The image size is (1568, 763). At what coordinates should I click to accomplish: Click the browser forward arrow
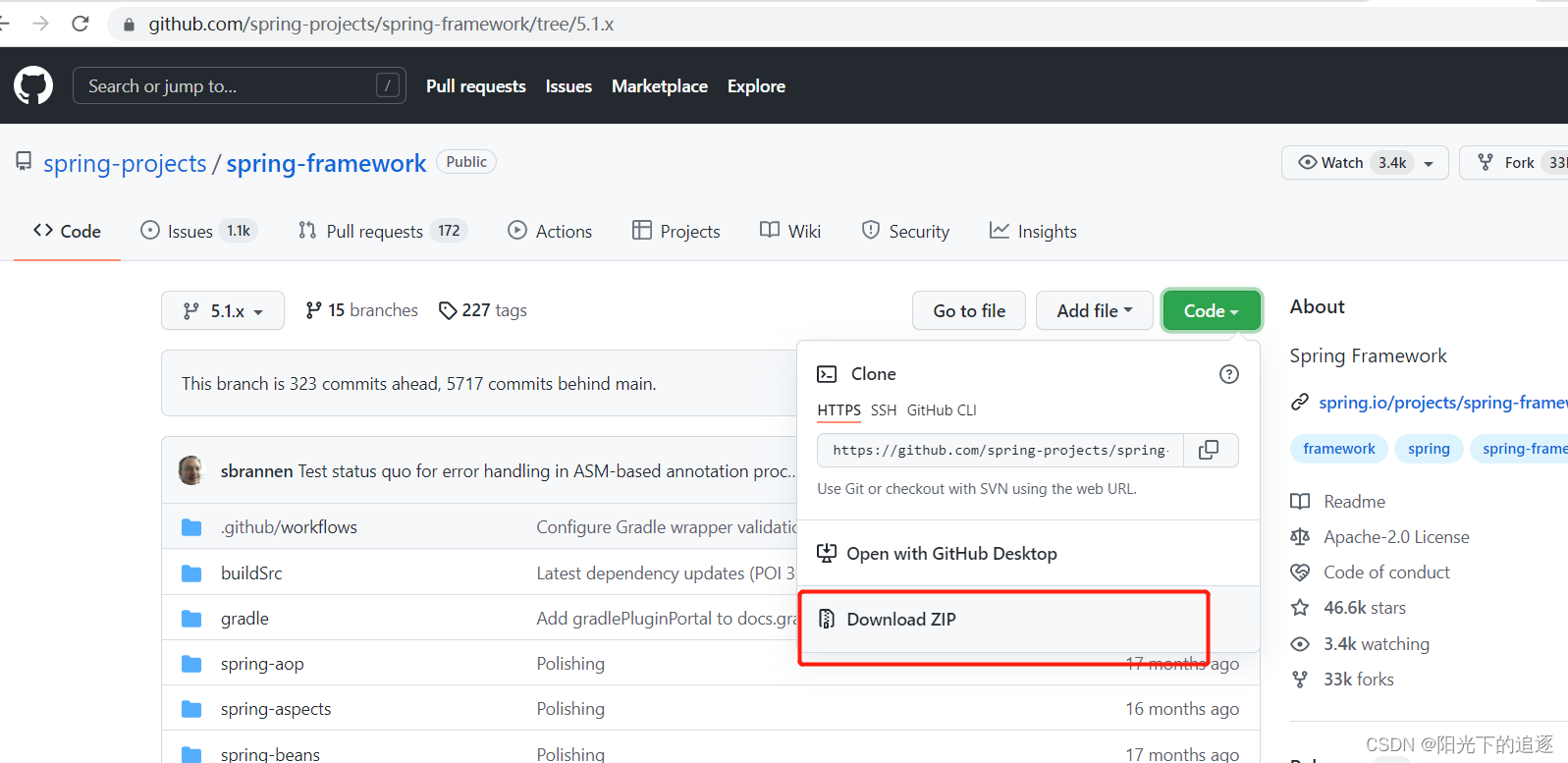pyautogui.click(x=40, y=24)
